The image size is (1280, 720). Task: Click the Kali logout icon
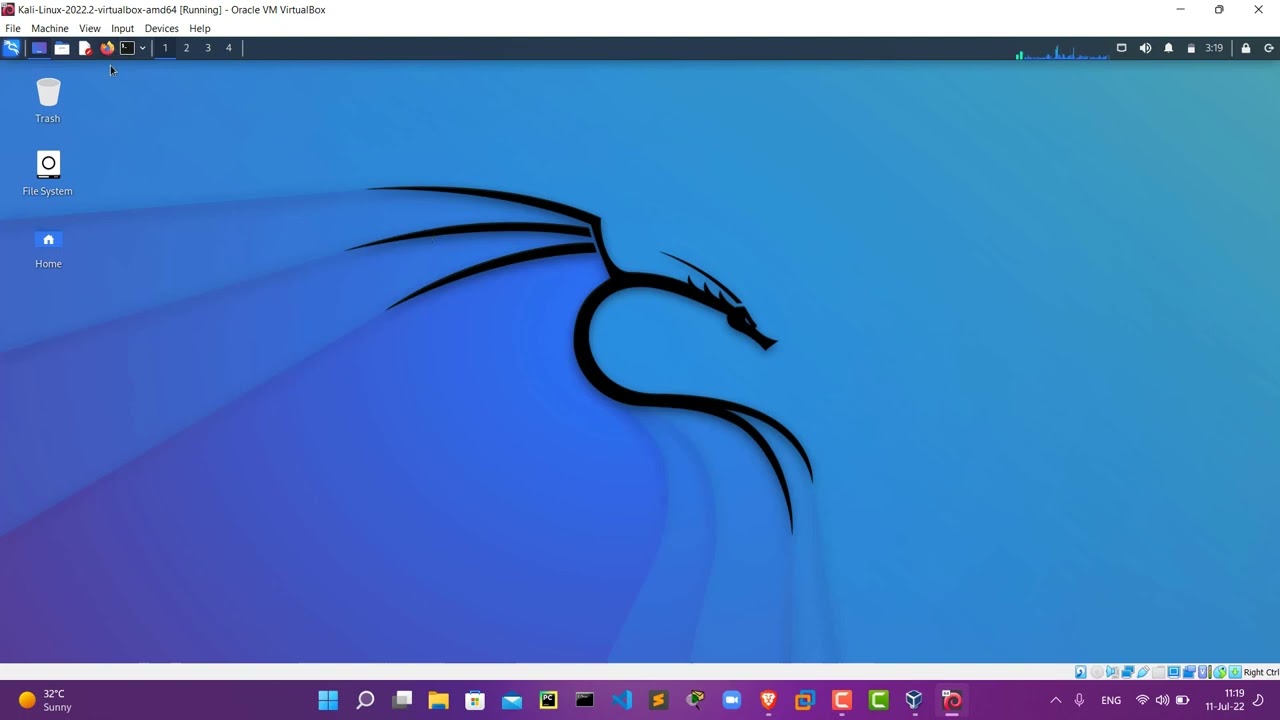coord(1269,48)
